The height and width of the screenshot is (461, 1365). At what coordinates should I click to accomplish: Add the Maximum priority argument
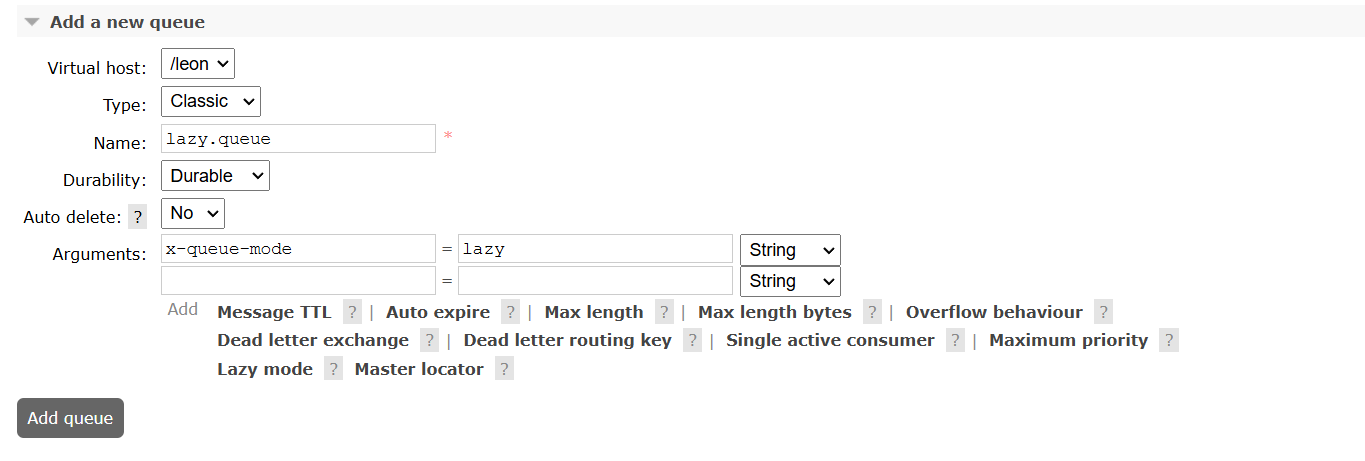tap(1068, 340)
